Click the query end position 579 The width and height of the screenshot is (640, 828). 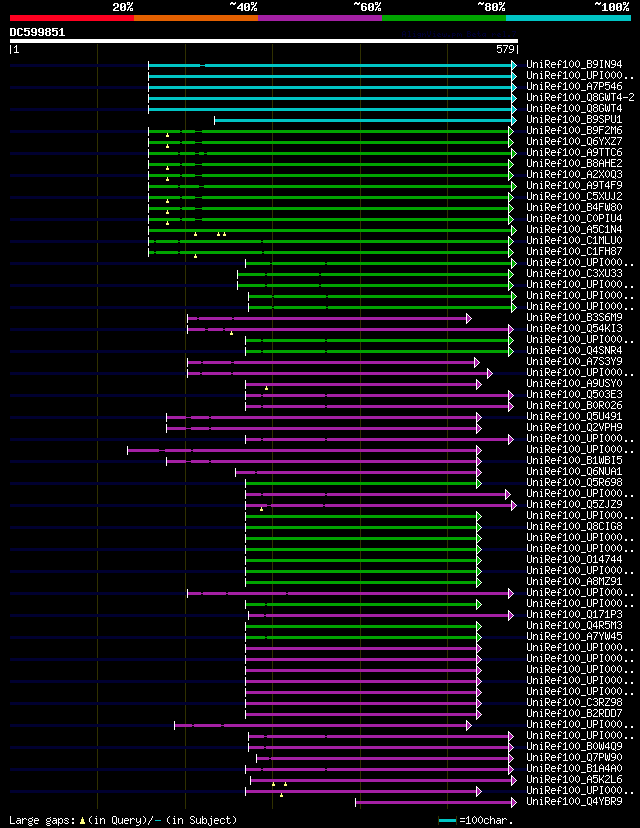click(x=505, y=49)
